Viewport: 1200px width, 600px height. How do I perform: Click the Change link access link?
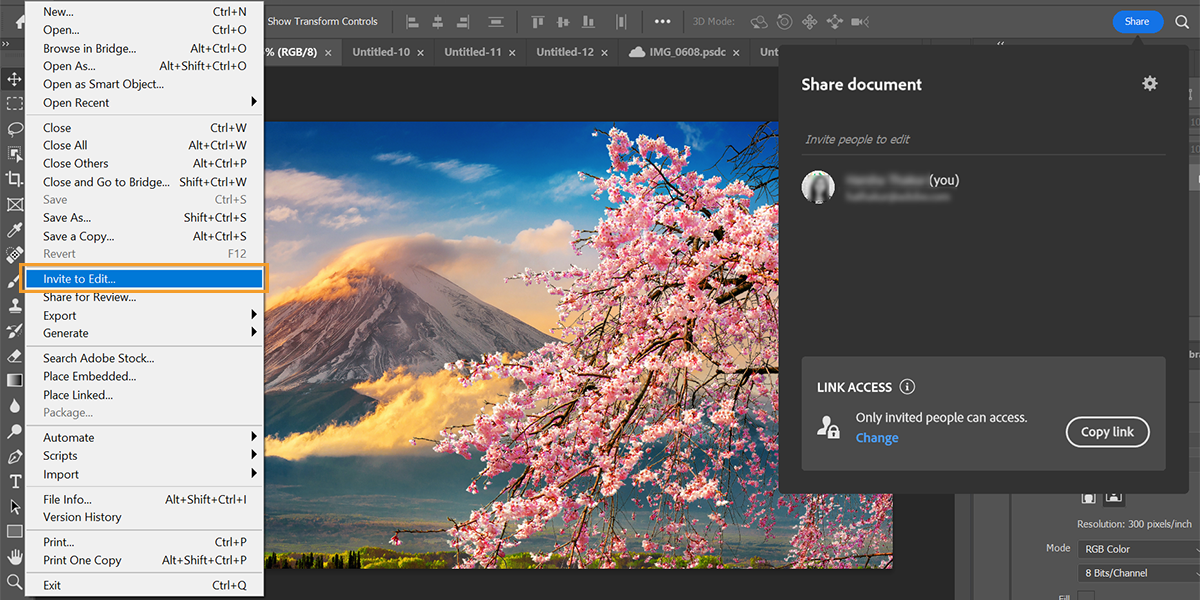[877, 438]
